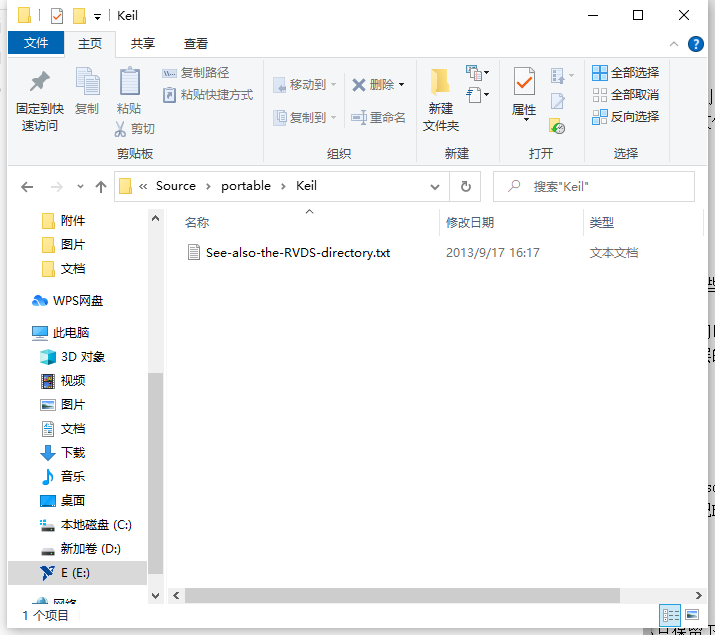Go up one folder level

tap(101, 187)
